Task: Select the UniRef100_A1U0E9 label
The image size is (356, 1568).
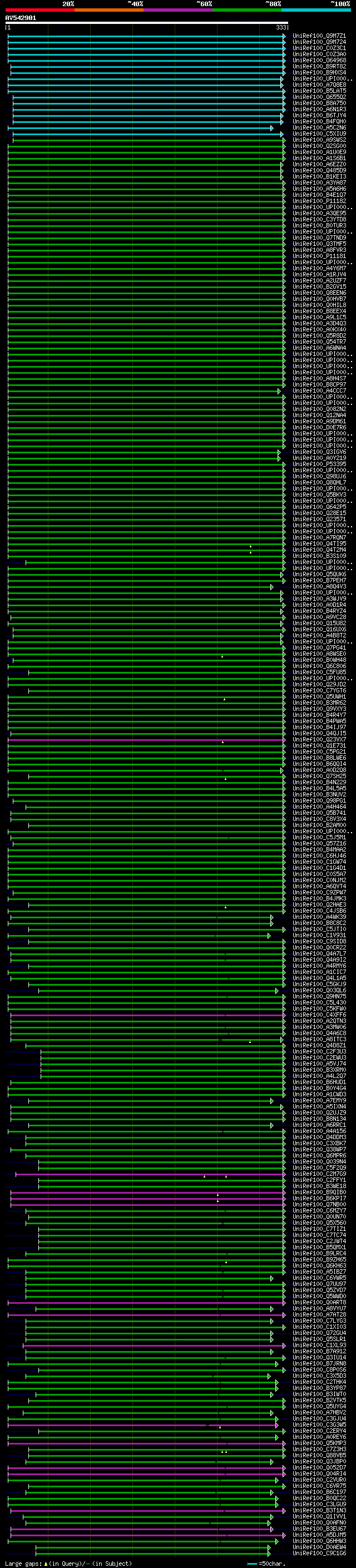Action: coord(319,151)
